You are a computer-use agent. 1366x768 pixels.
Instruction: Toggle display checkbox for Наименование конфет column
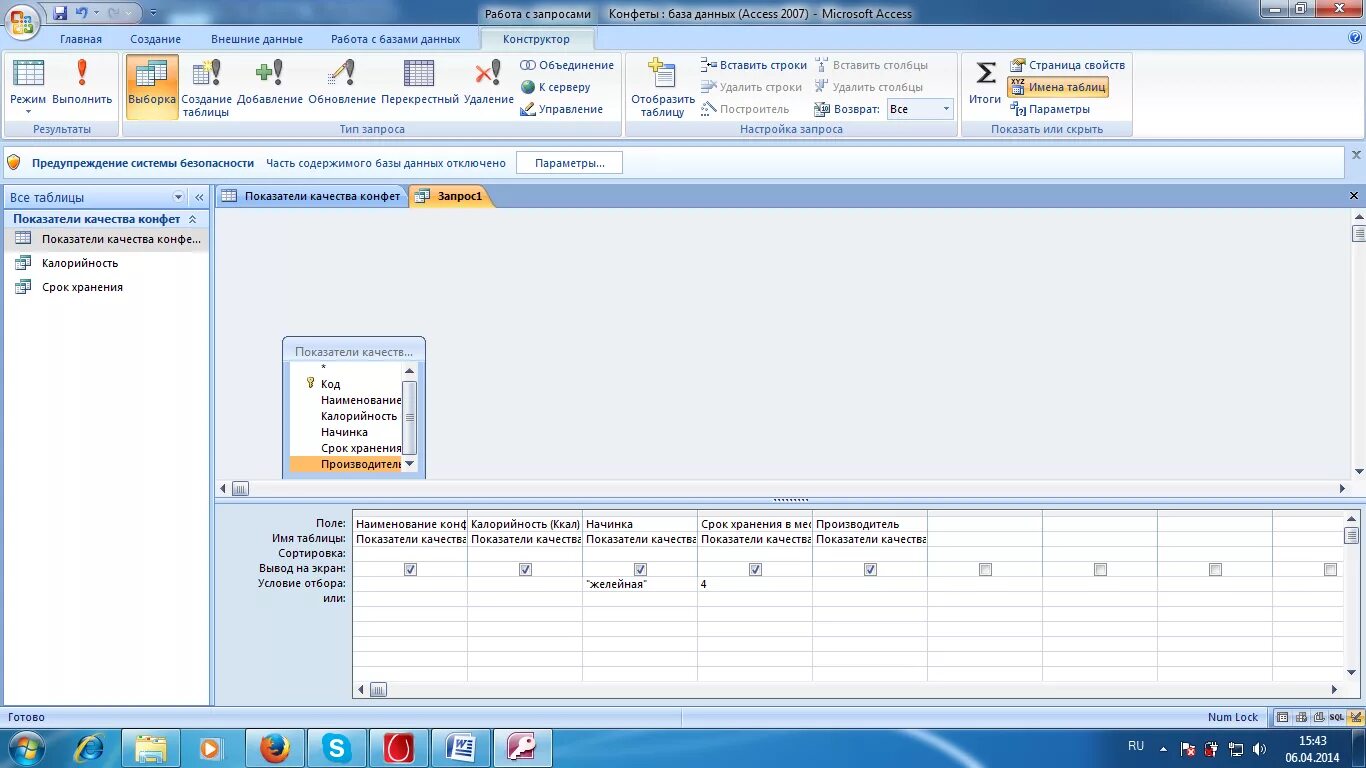410,569
